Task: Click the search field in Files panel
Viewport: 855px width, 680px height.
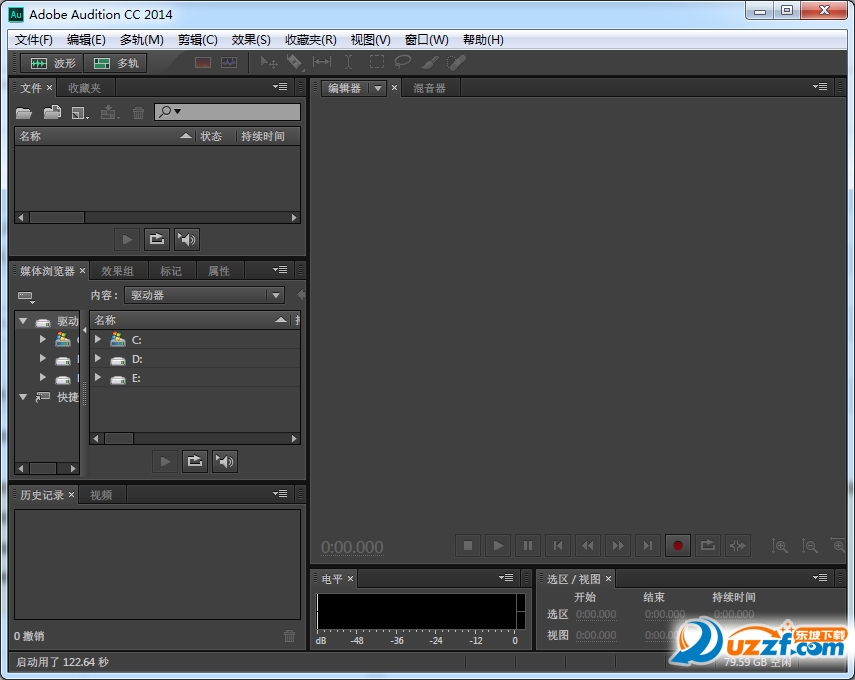Action: click(x=235, y=112)
